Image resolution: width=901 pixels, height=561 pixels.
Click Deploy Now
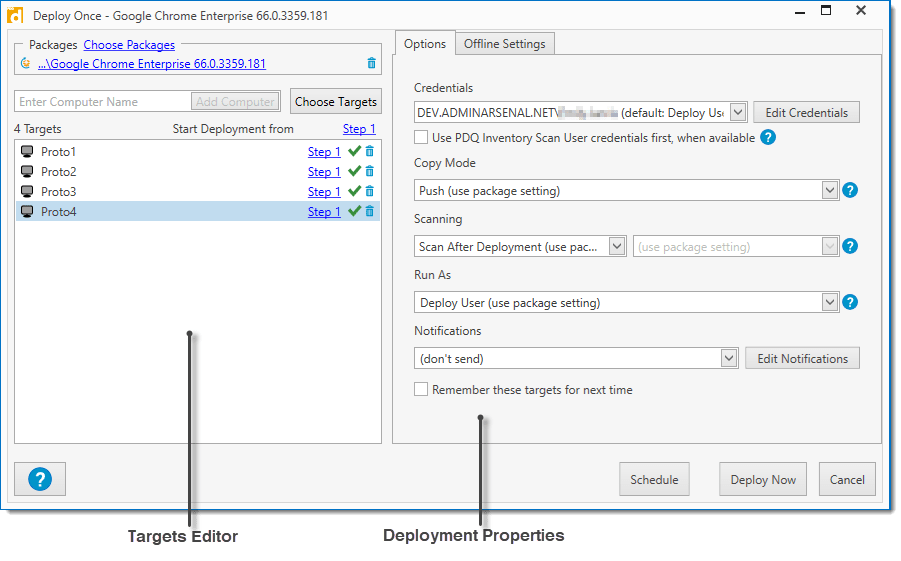click(x=763, y=479)
